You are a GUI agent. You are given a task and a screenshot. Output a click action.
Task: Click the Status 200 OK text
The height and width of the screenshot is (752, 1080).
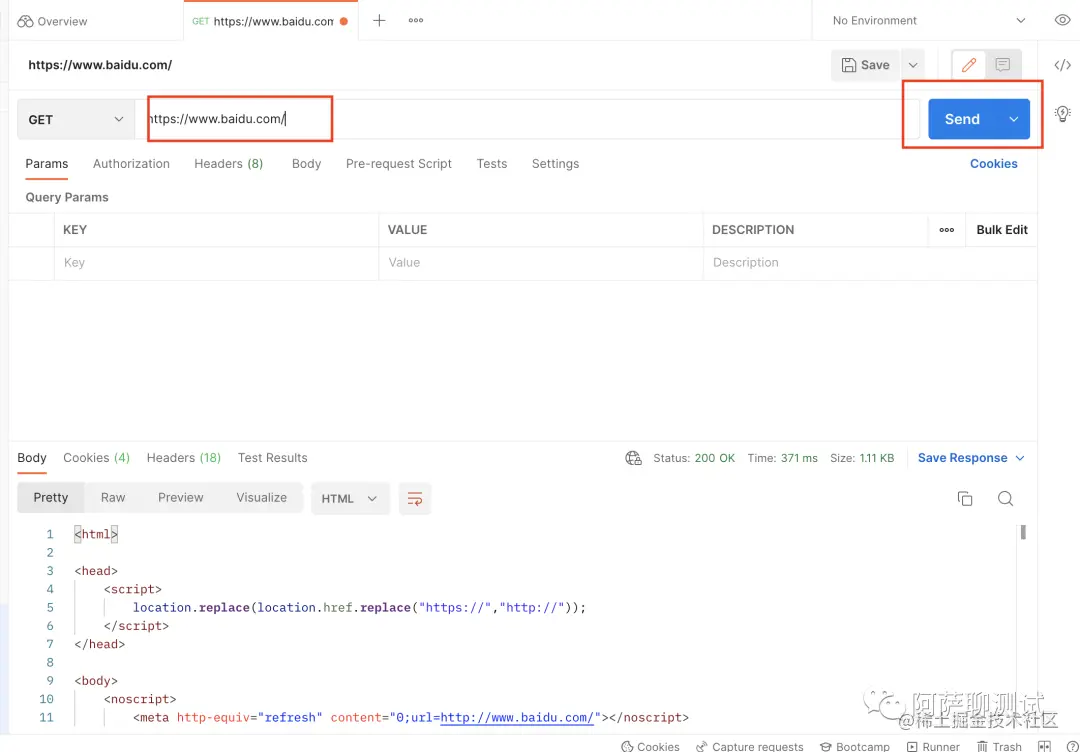click(x=694, y=458)
